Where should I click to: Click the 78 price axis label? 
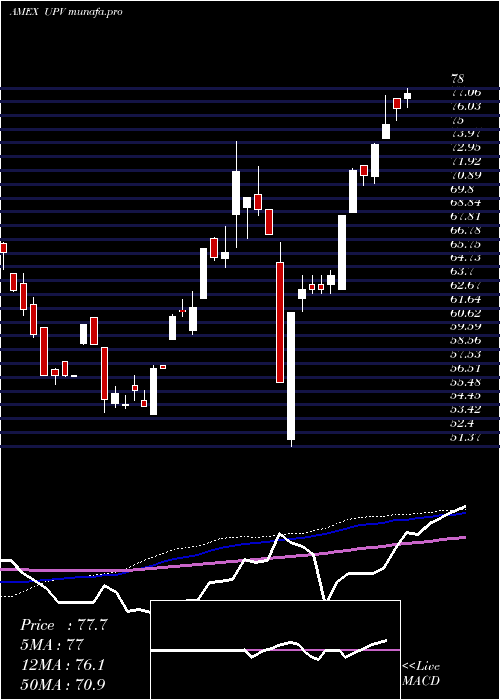pos(458,79)
